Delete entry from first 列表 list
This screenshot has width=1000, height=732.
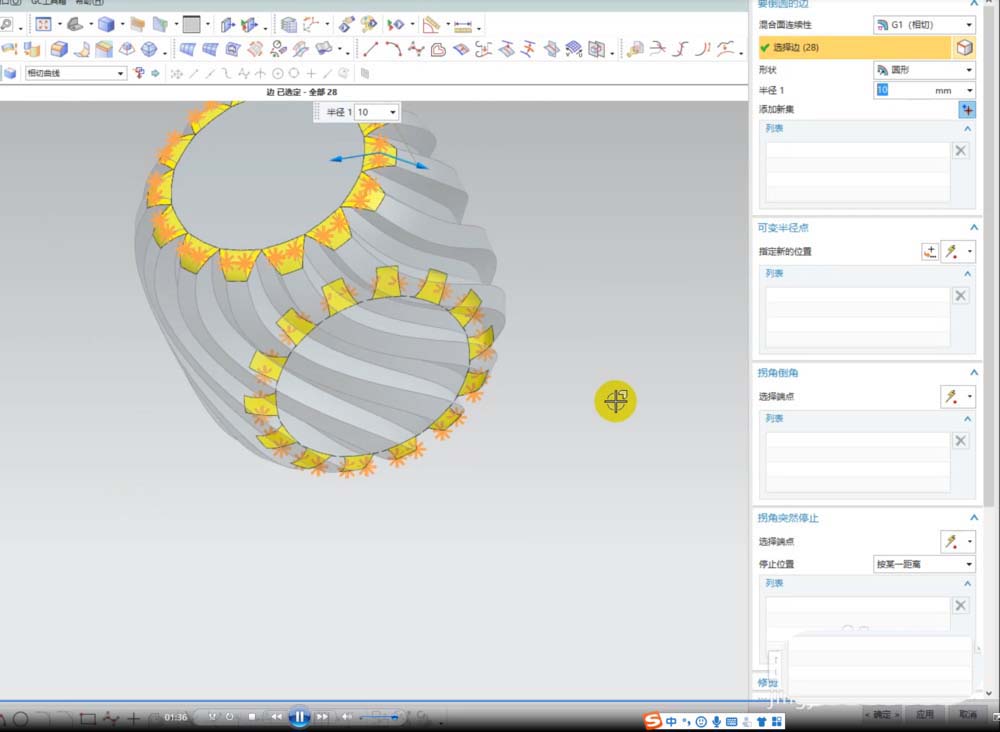[960, 150]
